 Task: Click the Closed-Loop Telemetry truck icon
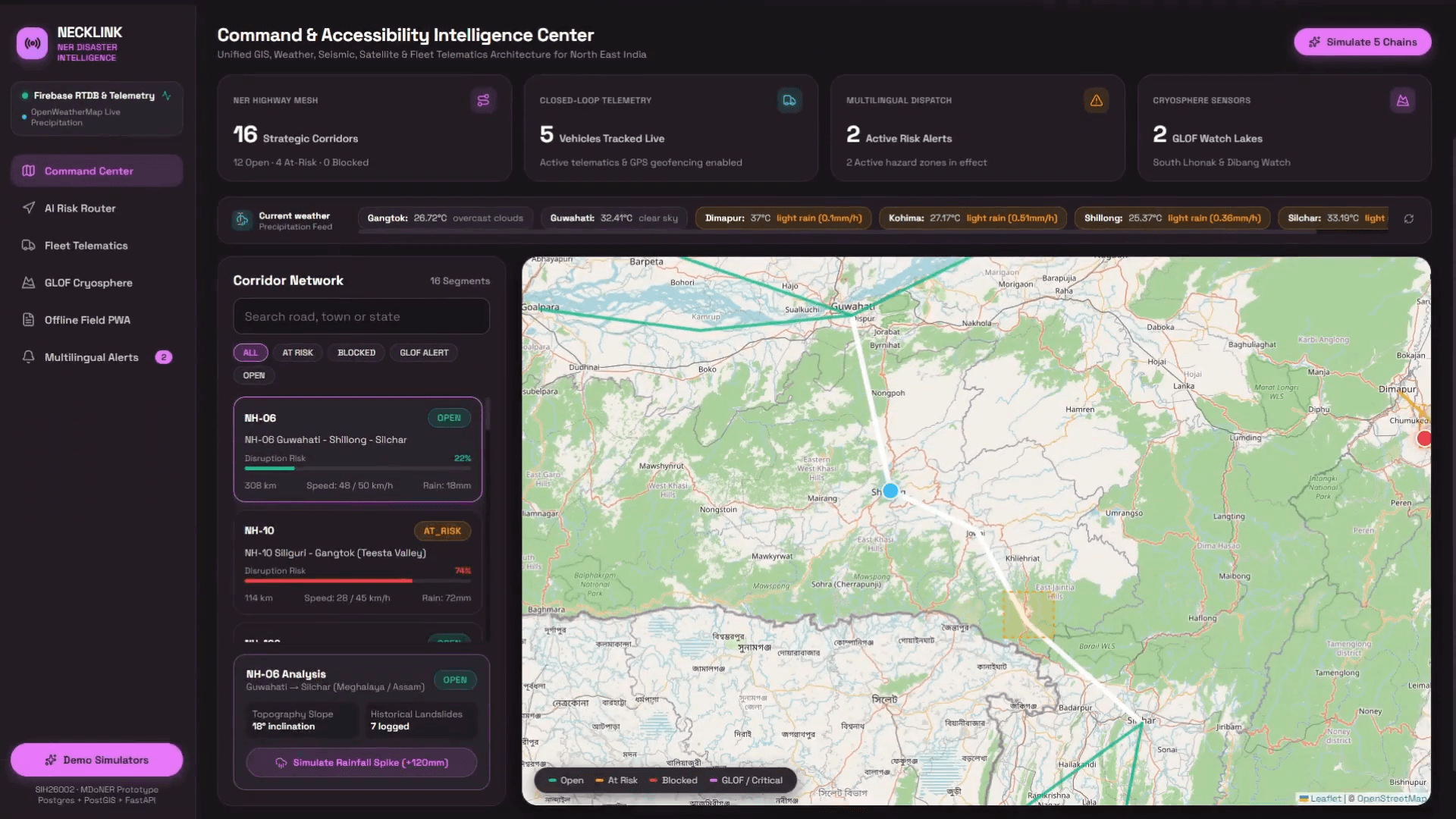789,100
